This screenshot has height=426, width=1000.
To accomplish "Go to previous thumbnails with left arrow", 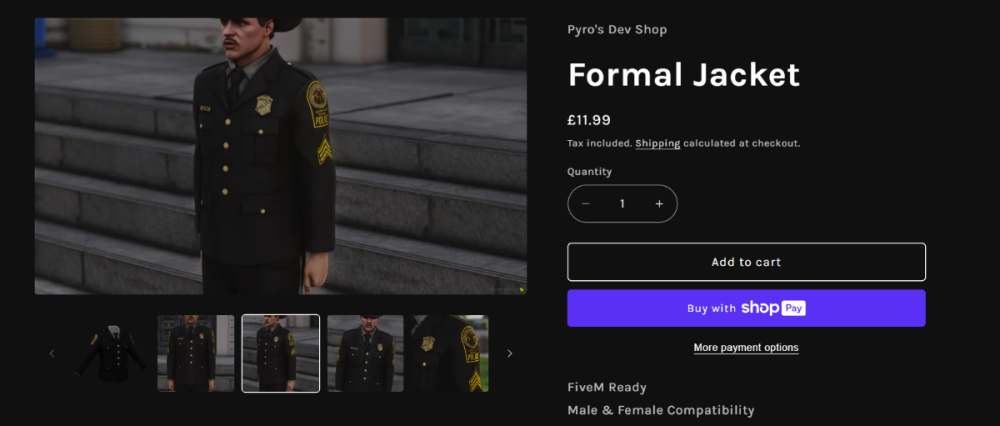I will click(x=52, y=353).
